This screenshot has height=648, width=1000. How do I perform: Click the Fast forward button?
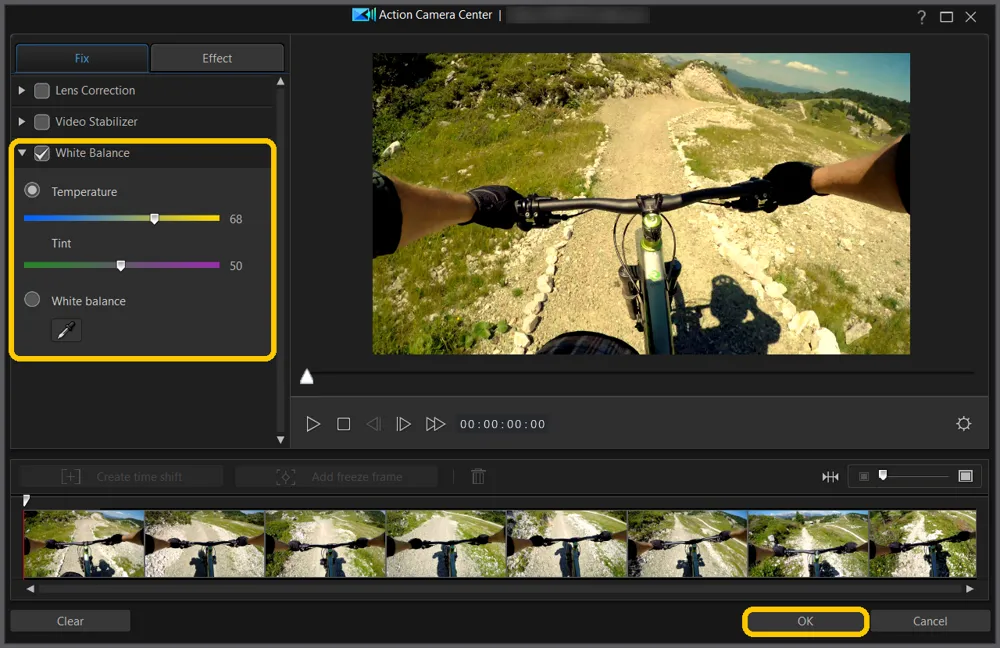click(435, 424)
